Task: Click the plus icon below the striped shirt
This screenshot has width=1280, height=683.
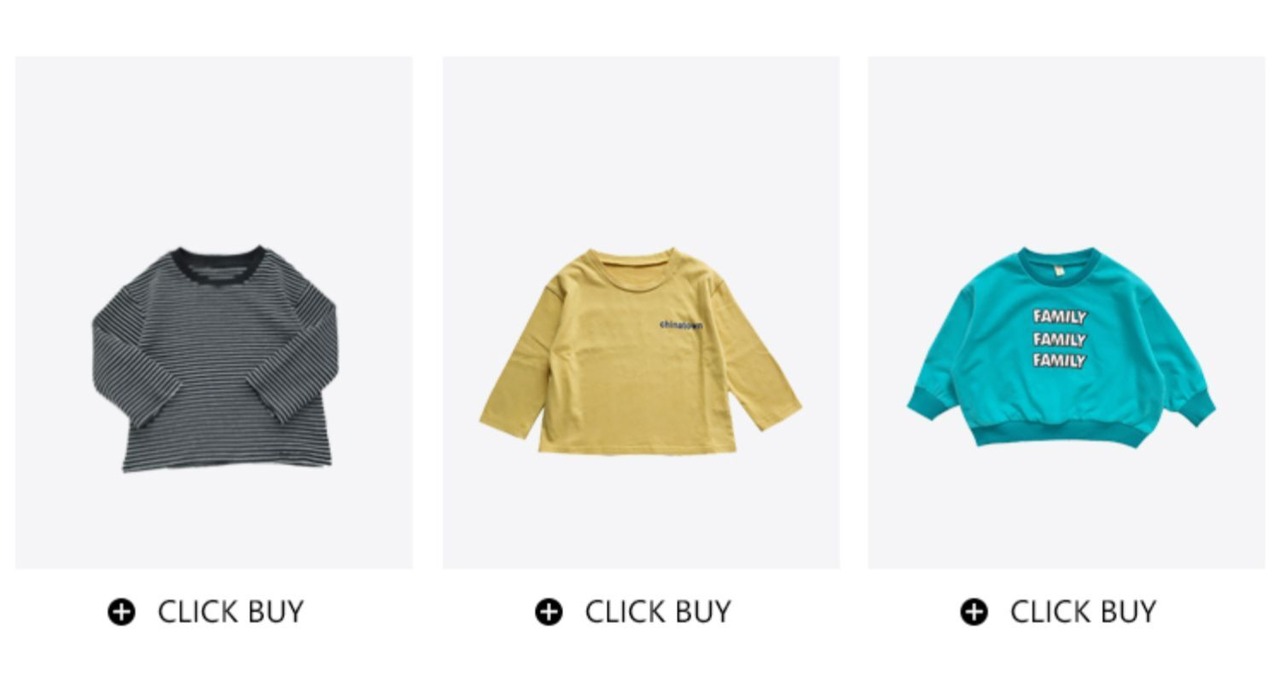Action: 121,611
